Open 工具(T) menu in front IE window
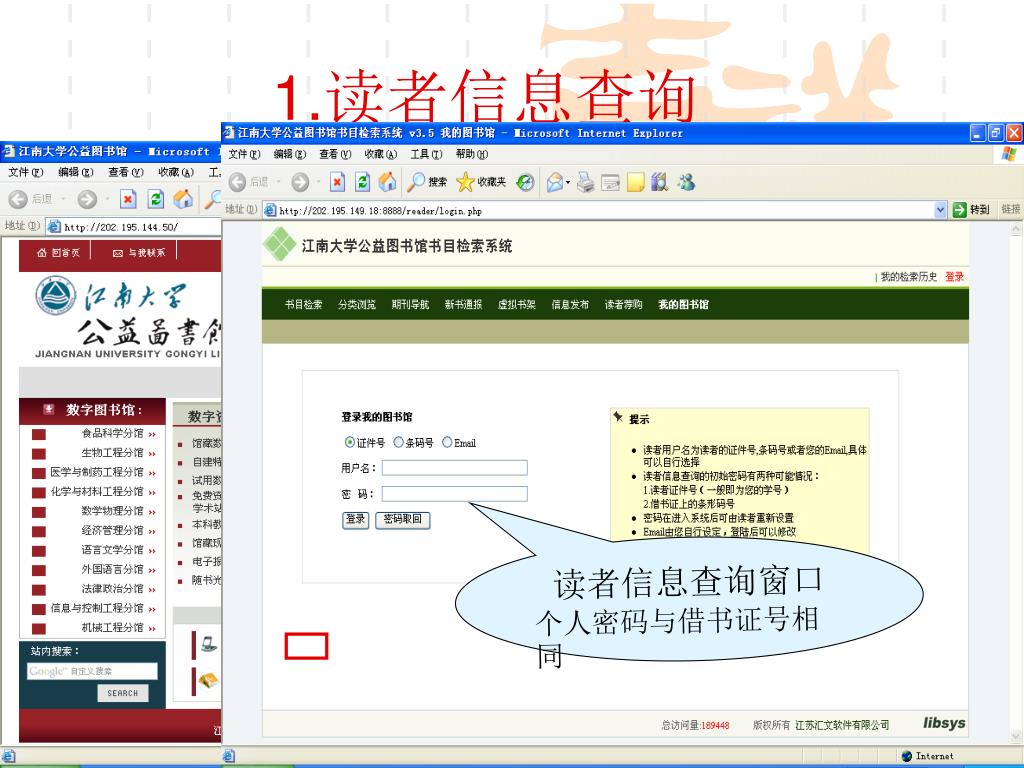Screen dimensions: 1024x768 point(426,154)
